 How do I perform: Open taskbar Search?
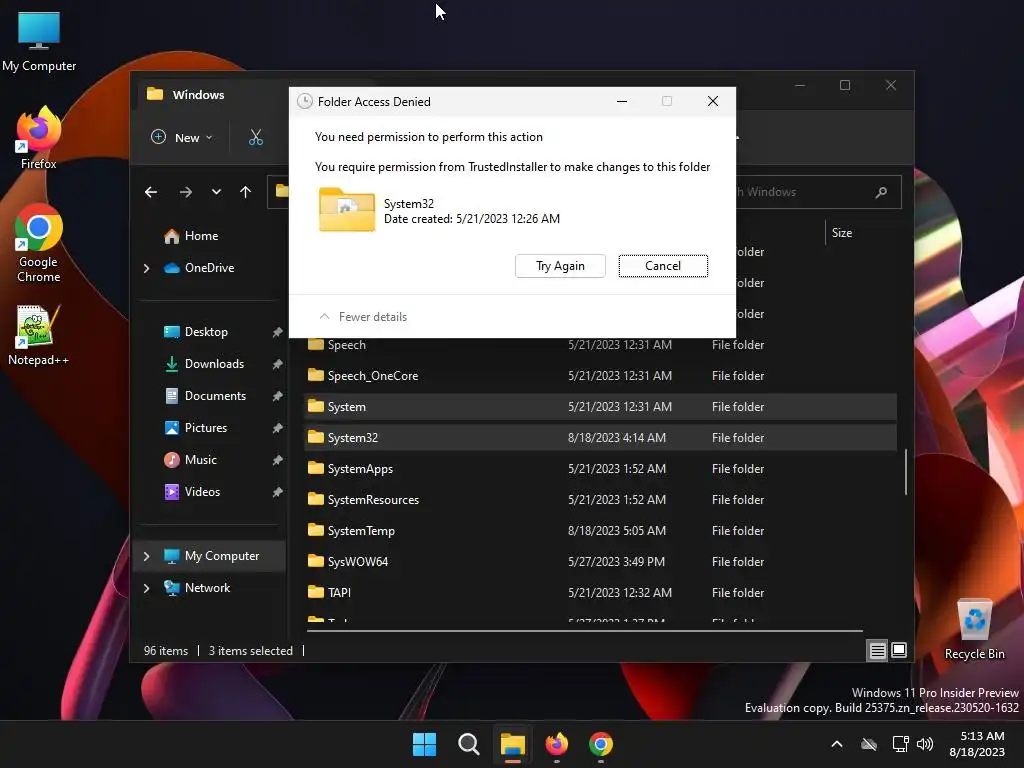coord(468,744)
